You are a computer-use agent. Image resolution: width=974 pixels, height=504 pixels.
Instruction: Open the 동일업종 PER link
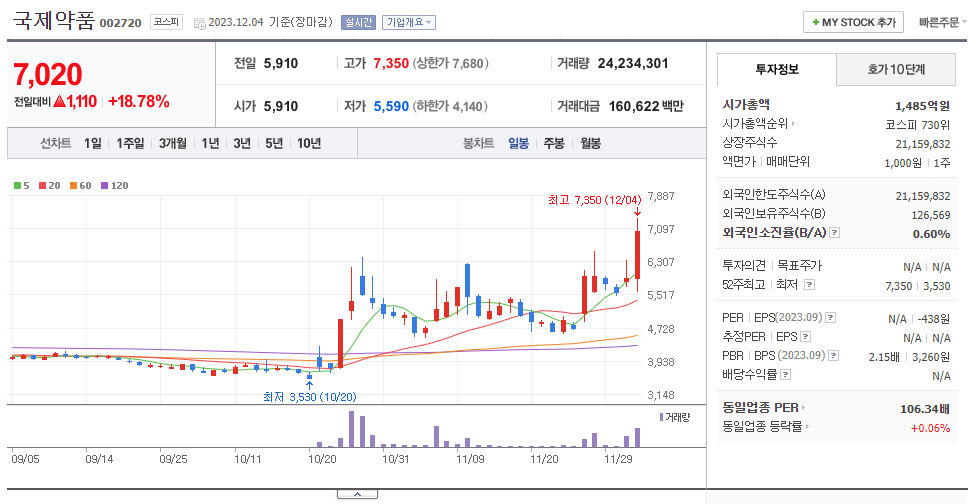click(x=763, y=408)
